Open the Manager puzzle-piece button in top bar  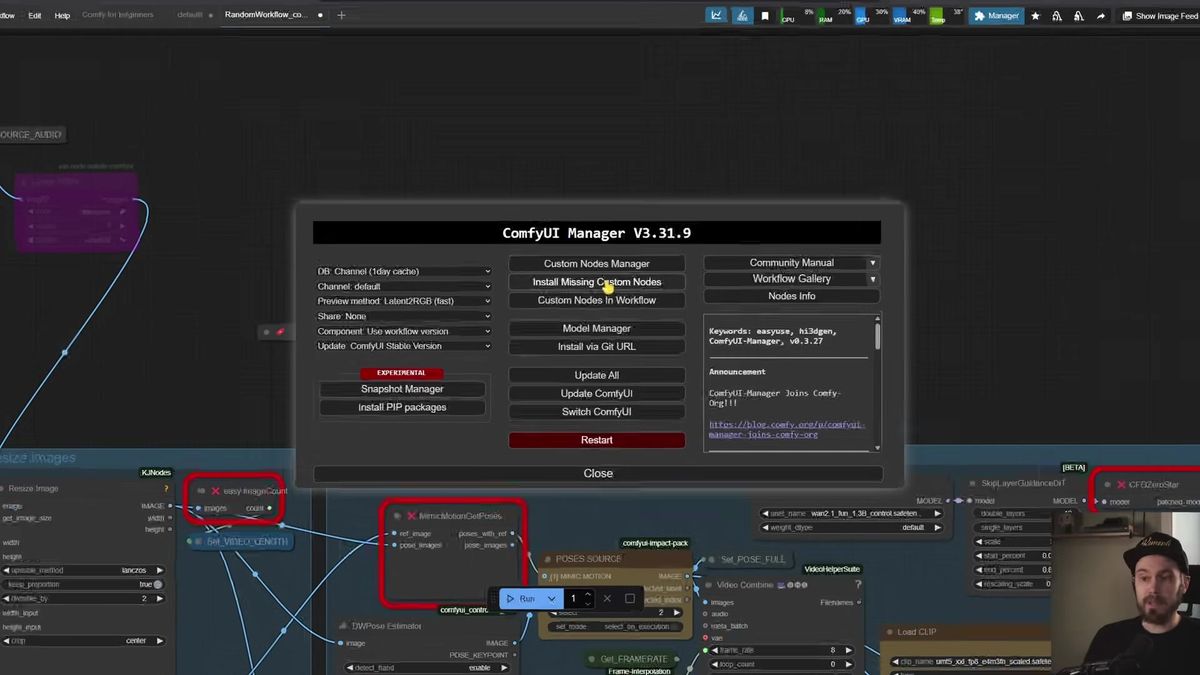tap(996, 16)
